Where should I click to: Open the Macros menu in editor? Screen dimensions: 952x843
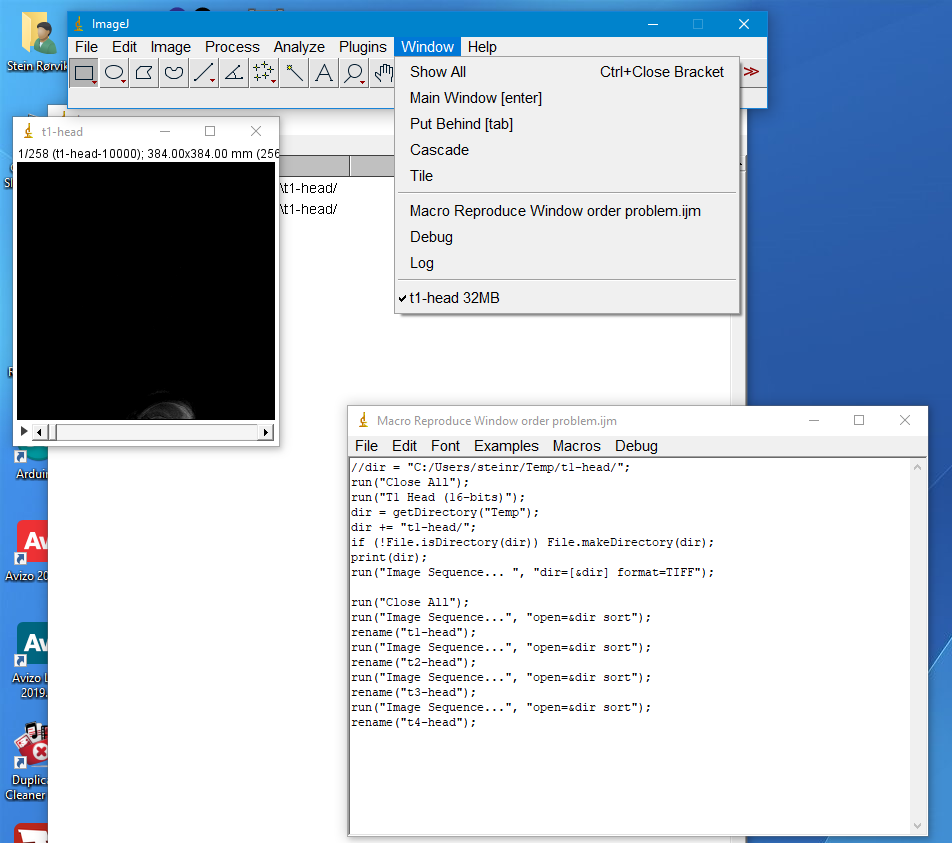[576, 446]
